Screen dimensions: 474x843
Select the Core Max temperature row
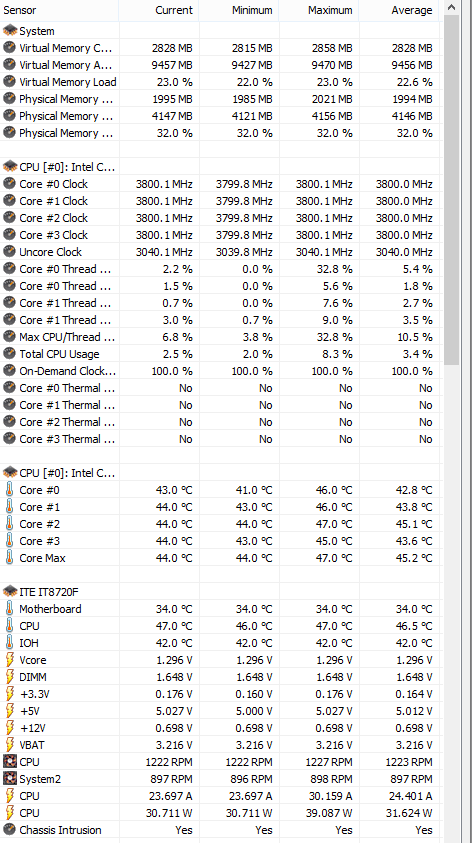[x=220, y=558]
